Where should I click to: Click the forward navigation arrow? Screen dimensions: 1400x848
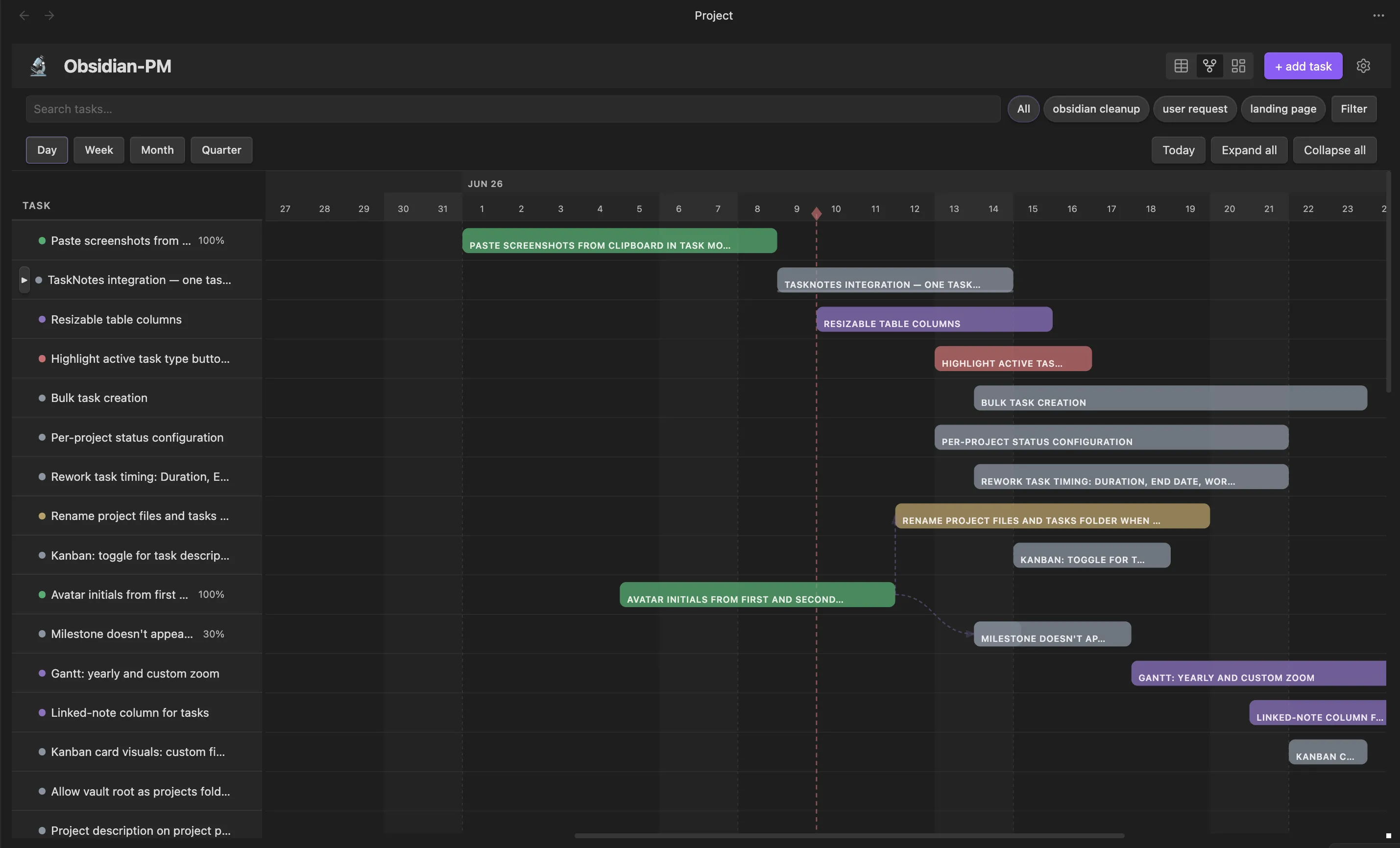(49, 15)
